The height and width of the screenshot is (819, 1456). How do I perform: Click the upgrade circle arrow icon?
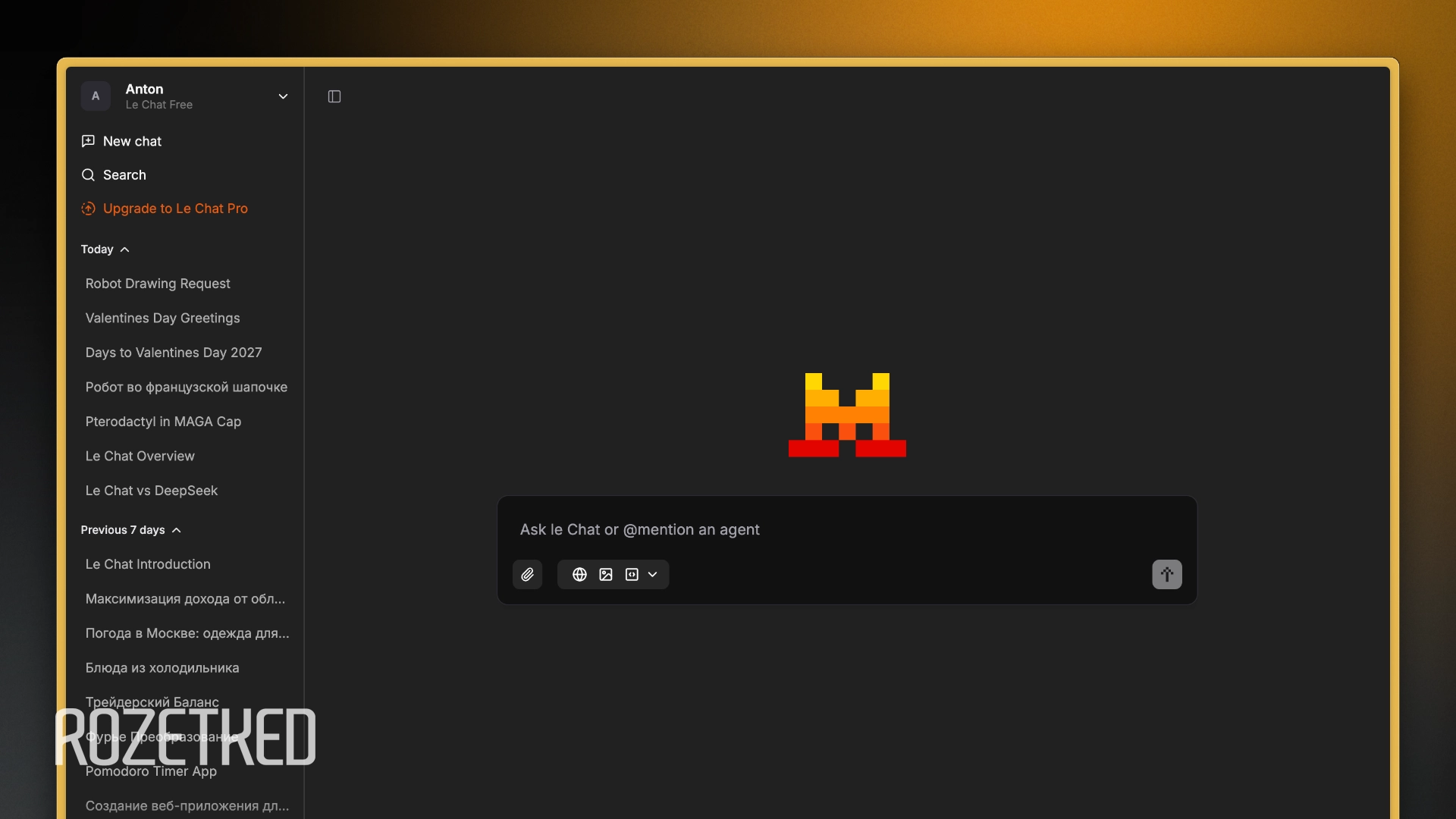[x=88, y=208]
